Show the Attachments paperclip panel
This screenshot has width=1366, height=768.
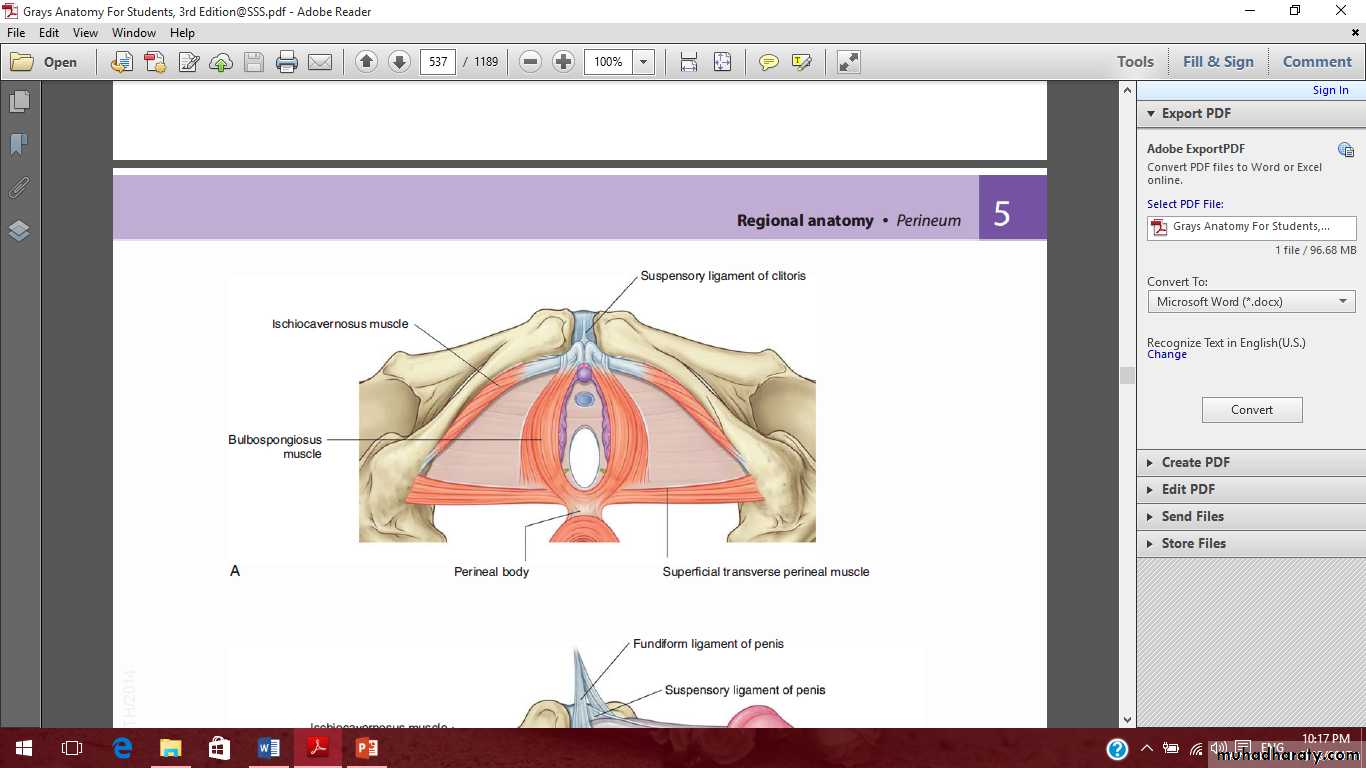coord(19,188)
